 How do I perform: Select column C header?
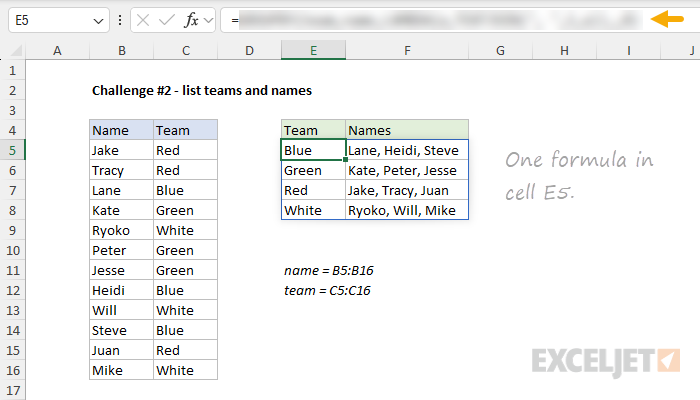[x=186, y=50]
